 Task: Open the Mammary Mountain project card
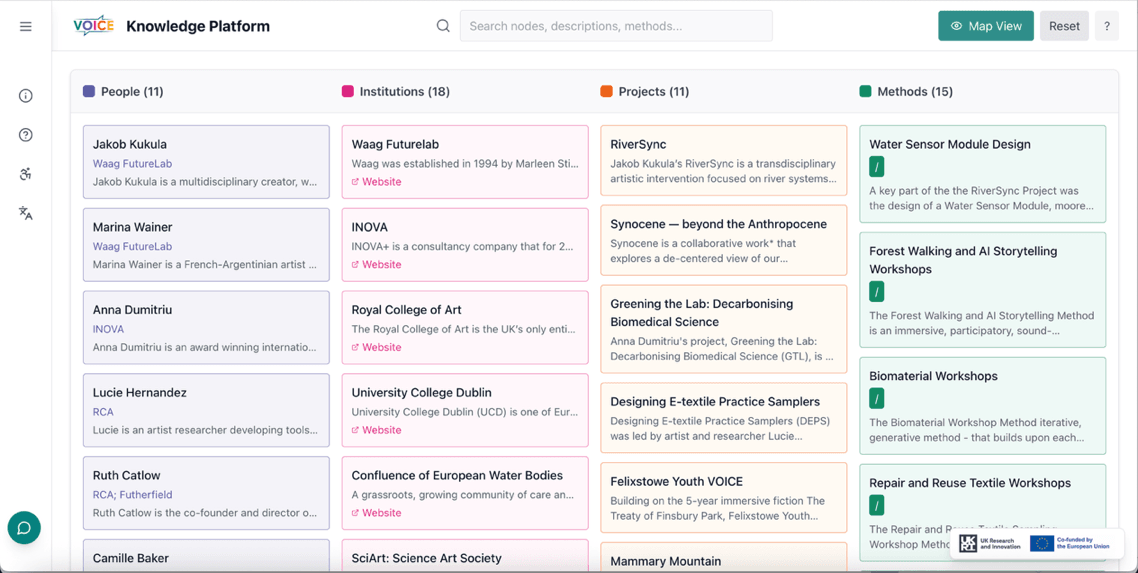(724, 558)
